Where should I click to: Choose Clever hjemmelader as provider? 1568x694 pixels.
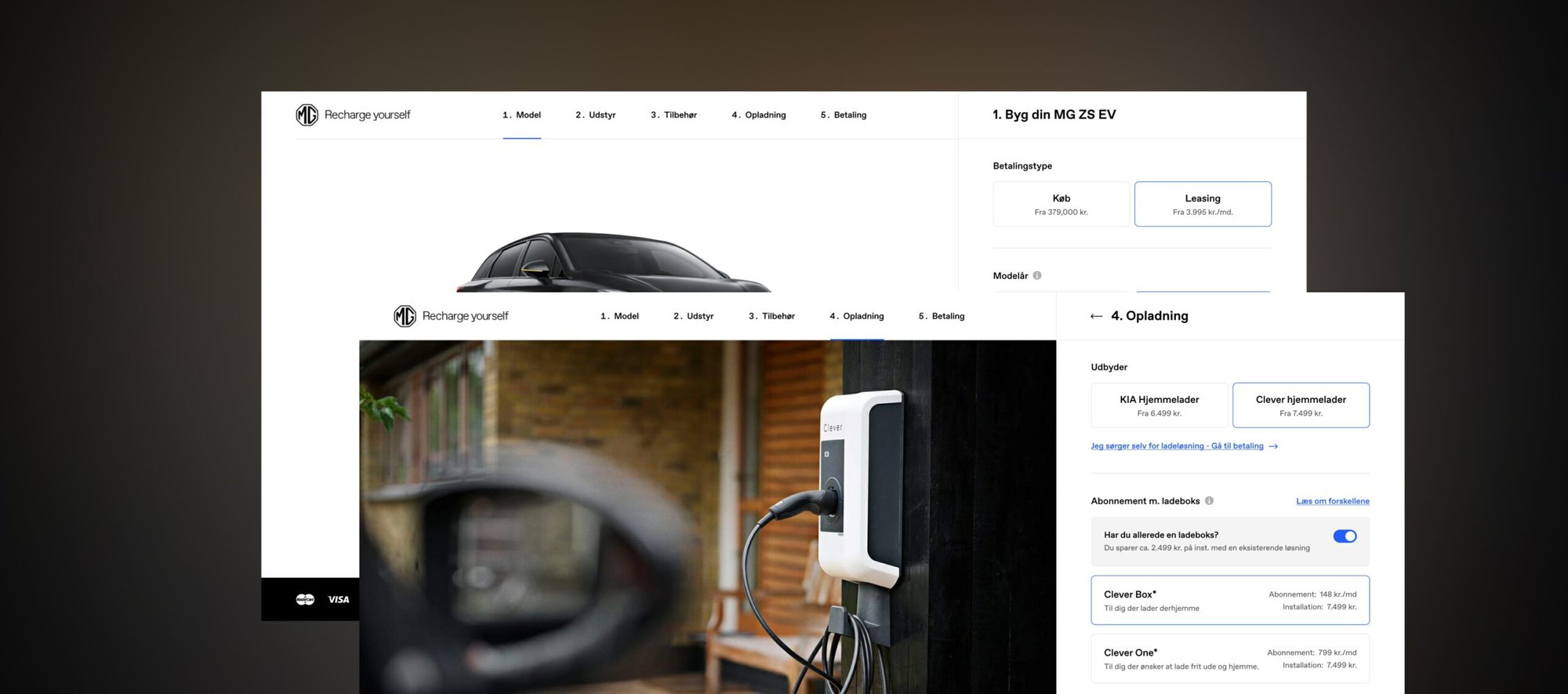tap(1301, 405)
